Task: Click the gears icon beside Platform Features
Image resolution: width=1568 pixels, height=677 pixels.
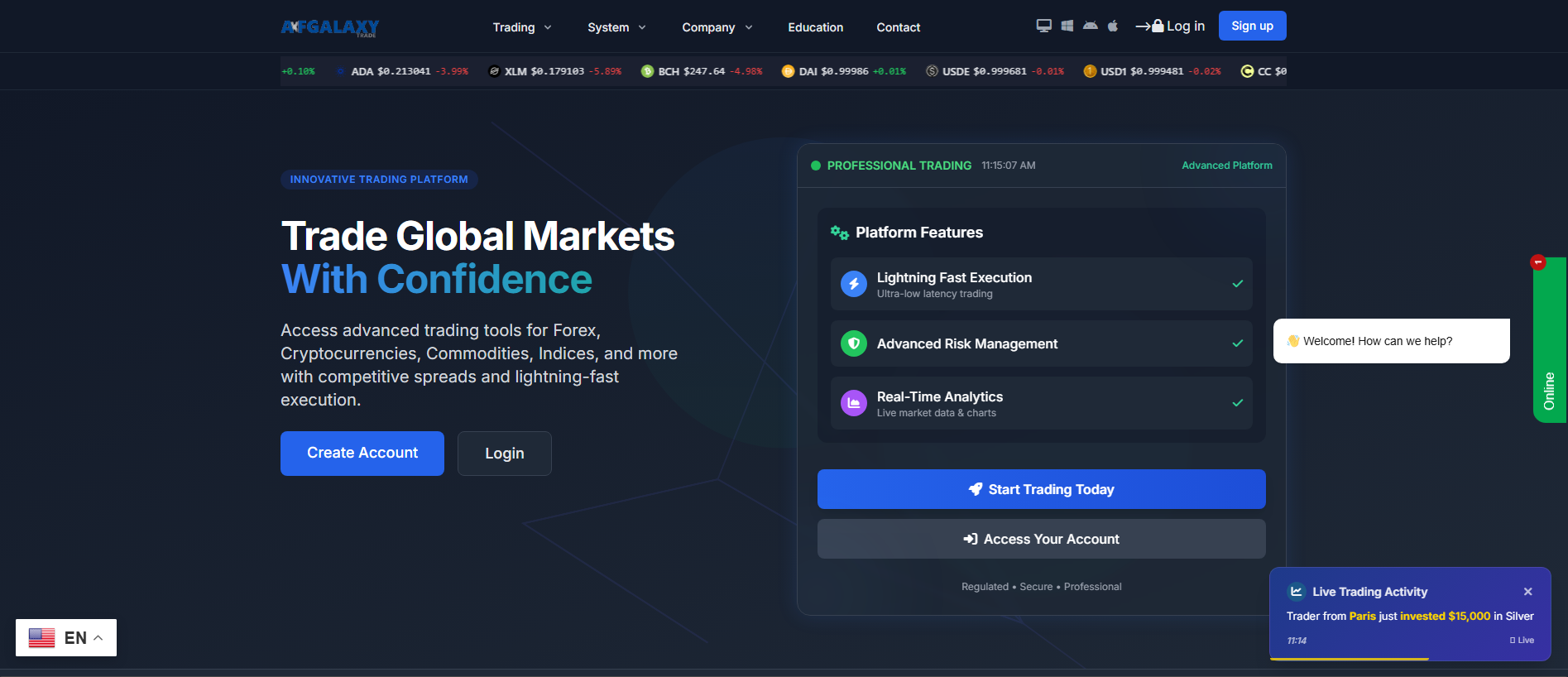Action: coord(840,233)
